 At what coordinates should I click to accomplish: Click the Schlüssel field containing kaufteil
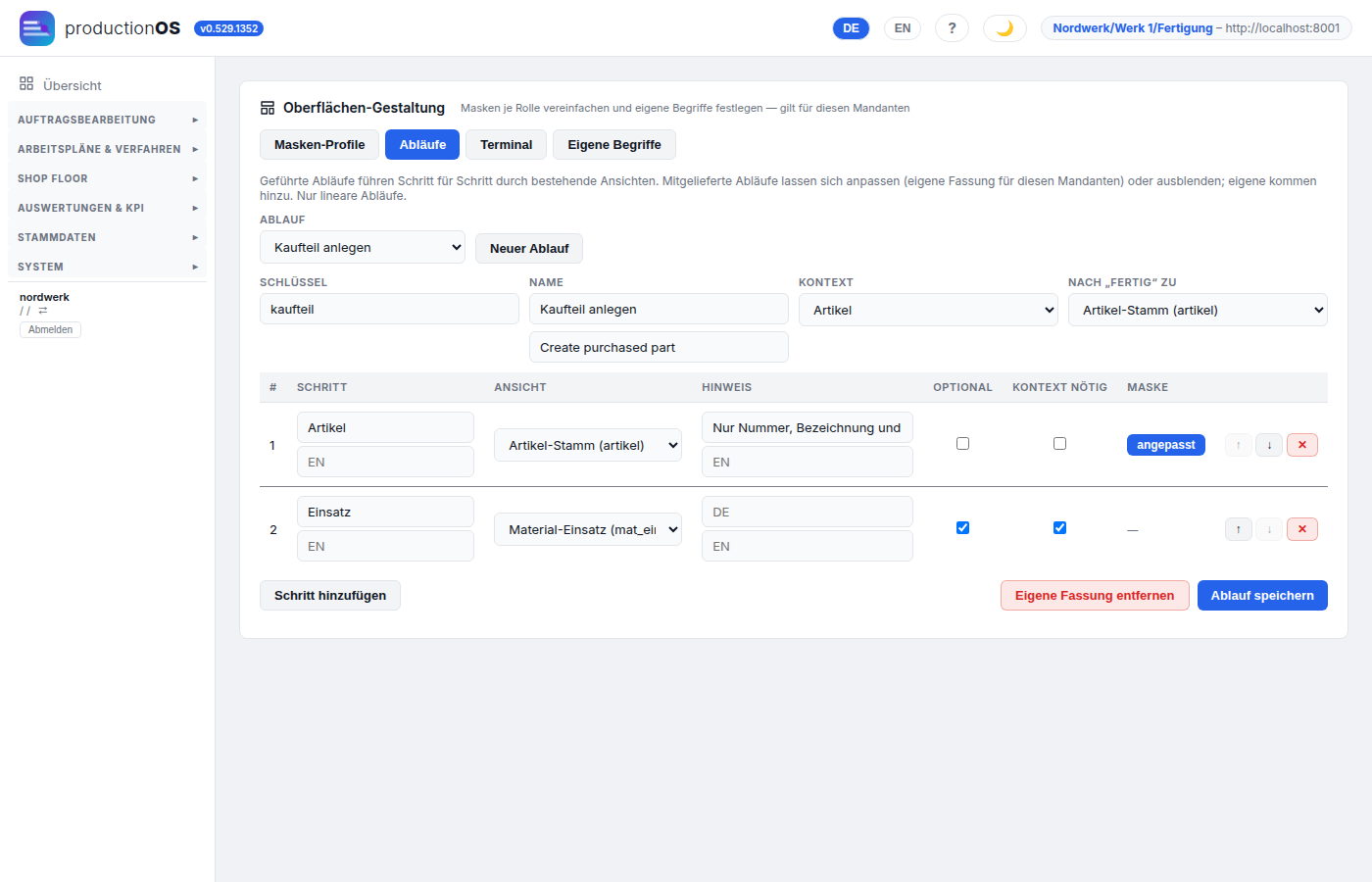389,309
